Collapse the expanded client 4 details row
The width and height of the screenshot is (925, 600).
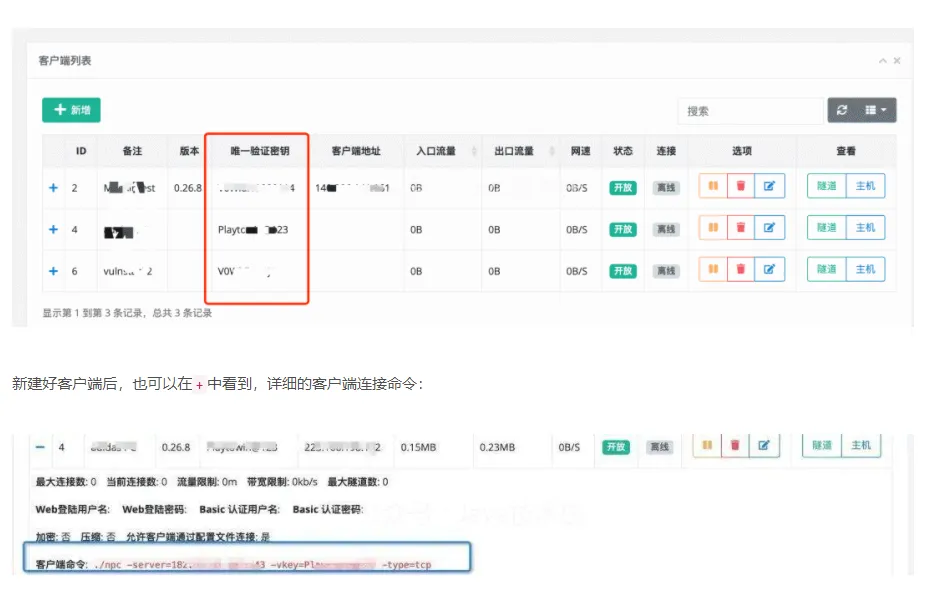point(40,447)
